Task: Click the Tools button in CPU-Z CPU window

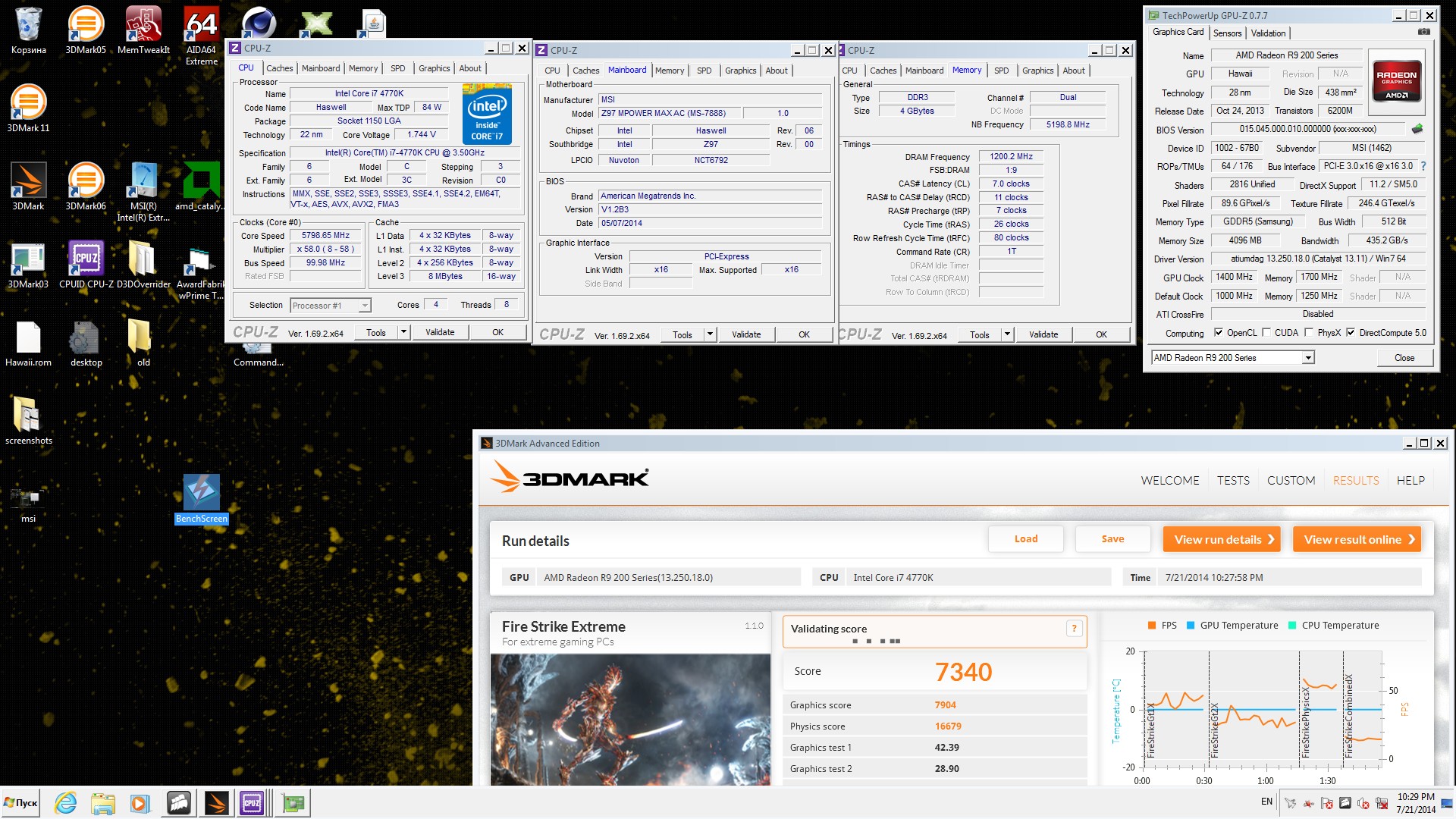Action: click(x=375, y=332)
